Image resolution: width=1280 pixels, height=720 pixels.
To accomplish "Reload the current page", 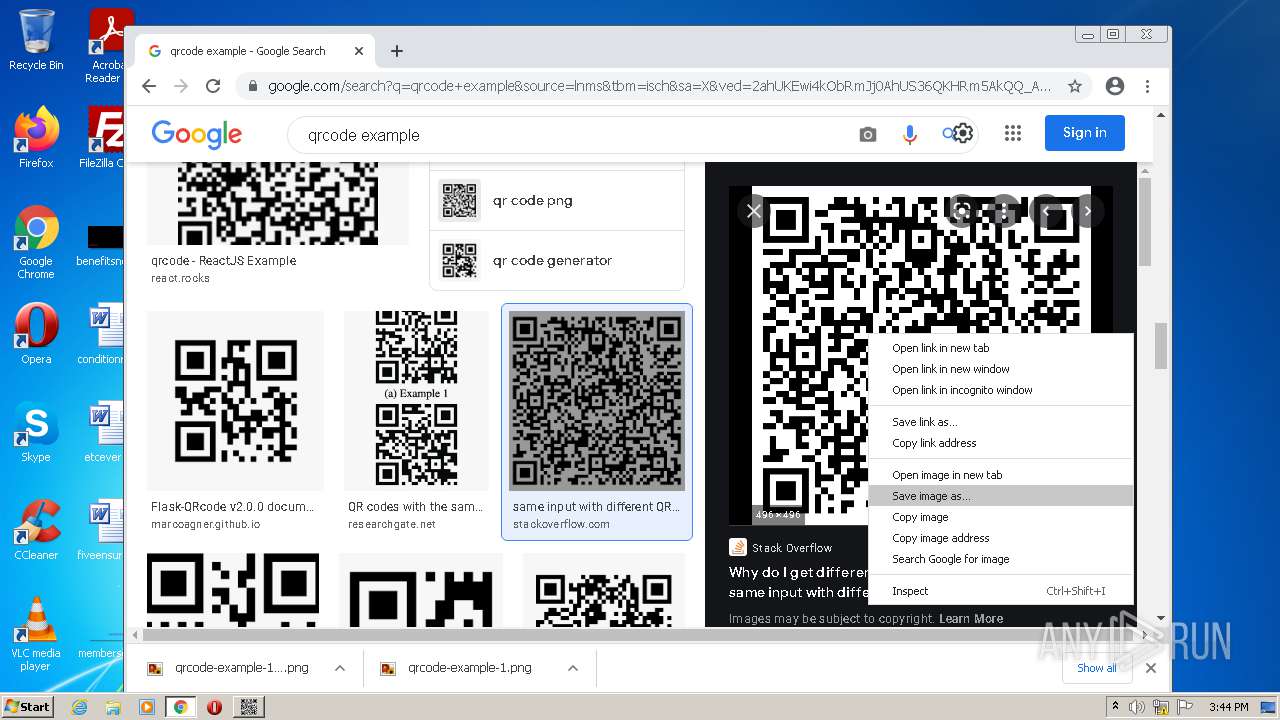I will (213, 86).
